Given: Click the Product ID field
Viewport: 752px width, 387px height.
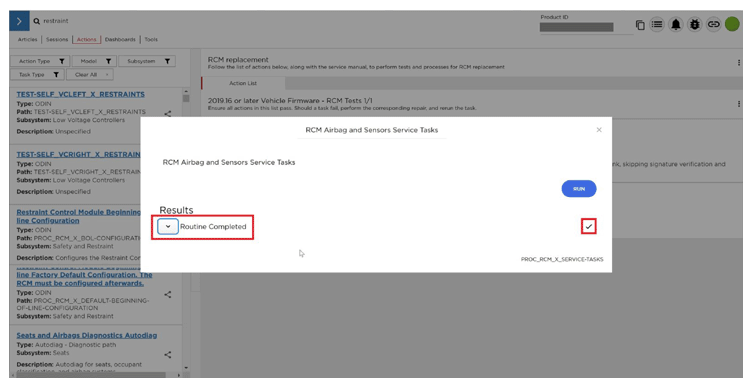Looking at the screenshot, I should click(576, 27).
